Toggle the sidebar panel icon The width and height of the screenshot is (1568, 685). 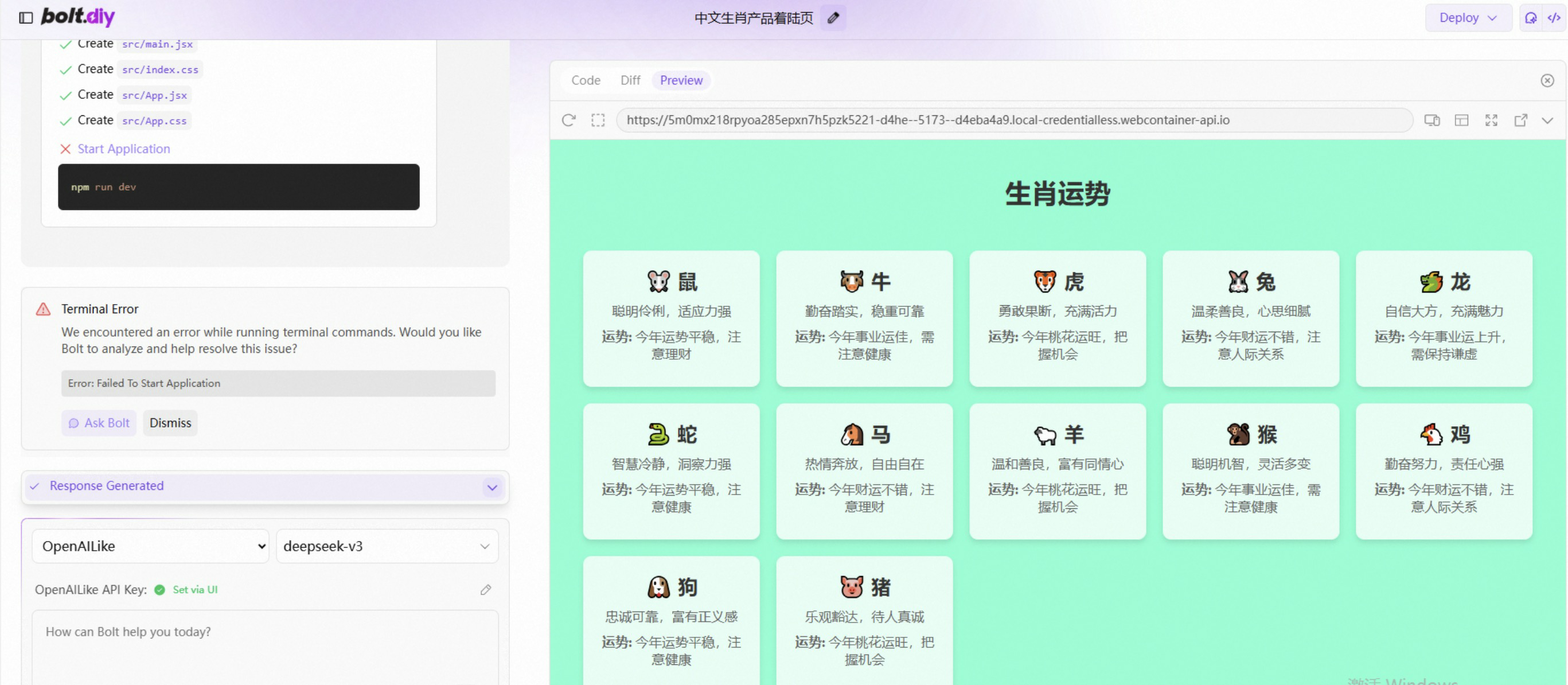(x=26, y=18)
